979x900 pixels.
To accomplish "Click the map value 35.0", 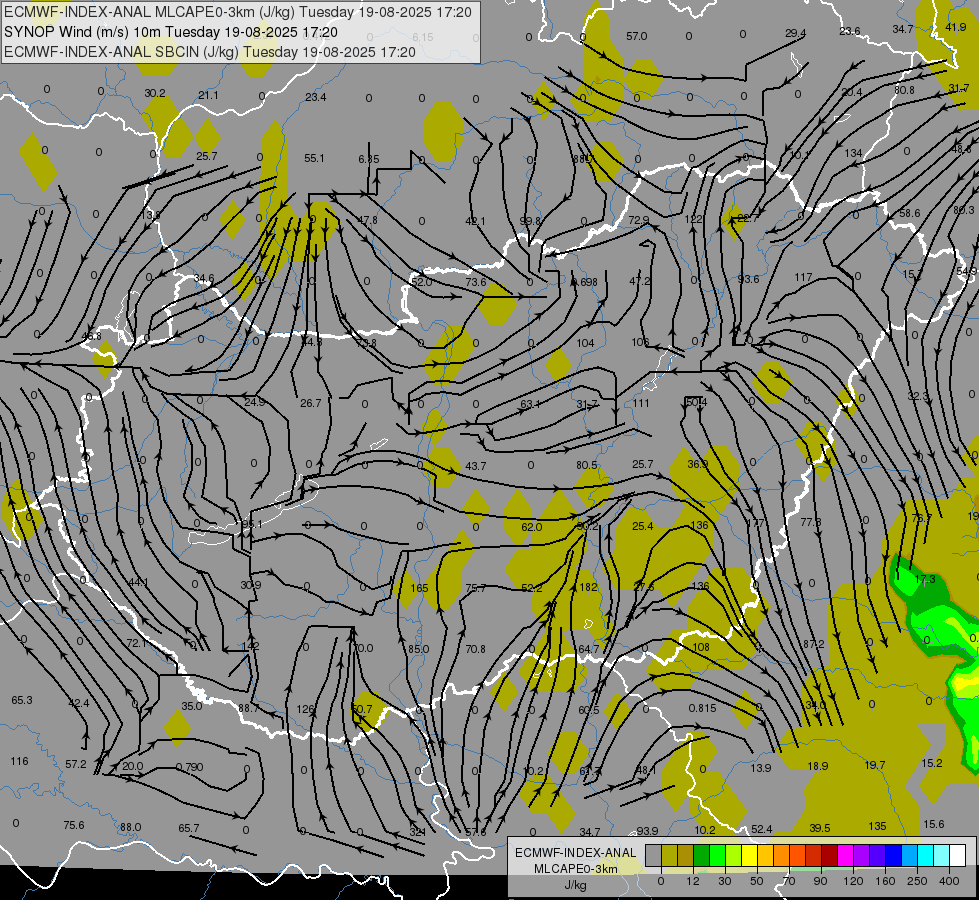I will (192, 706).
